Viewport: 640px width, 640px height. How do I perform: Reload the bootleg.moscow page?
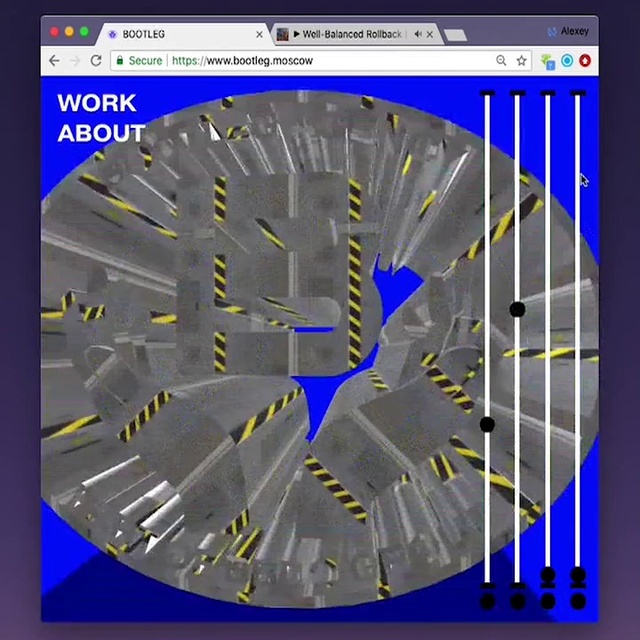coord(96,61)
